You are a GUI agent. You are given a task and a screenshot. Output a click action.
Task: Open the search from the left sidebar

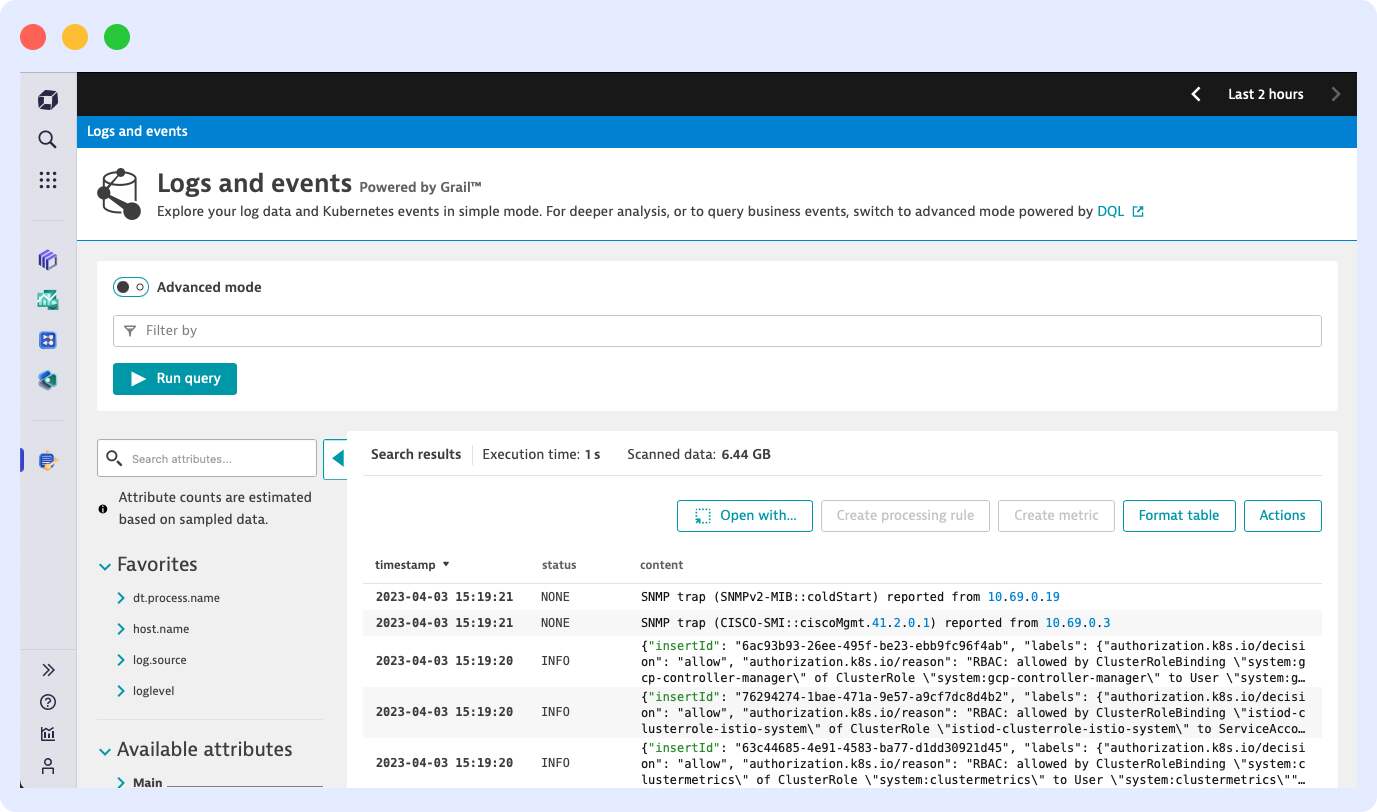pos(47,140)
